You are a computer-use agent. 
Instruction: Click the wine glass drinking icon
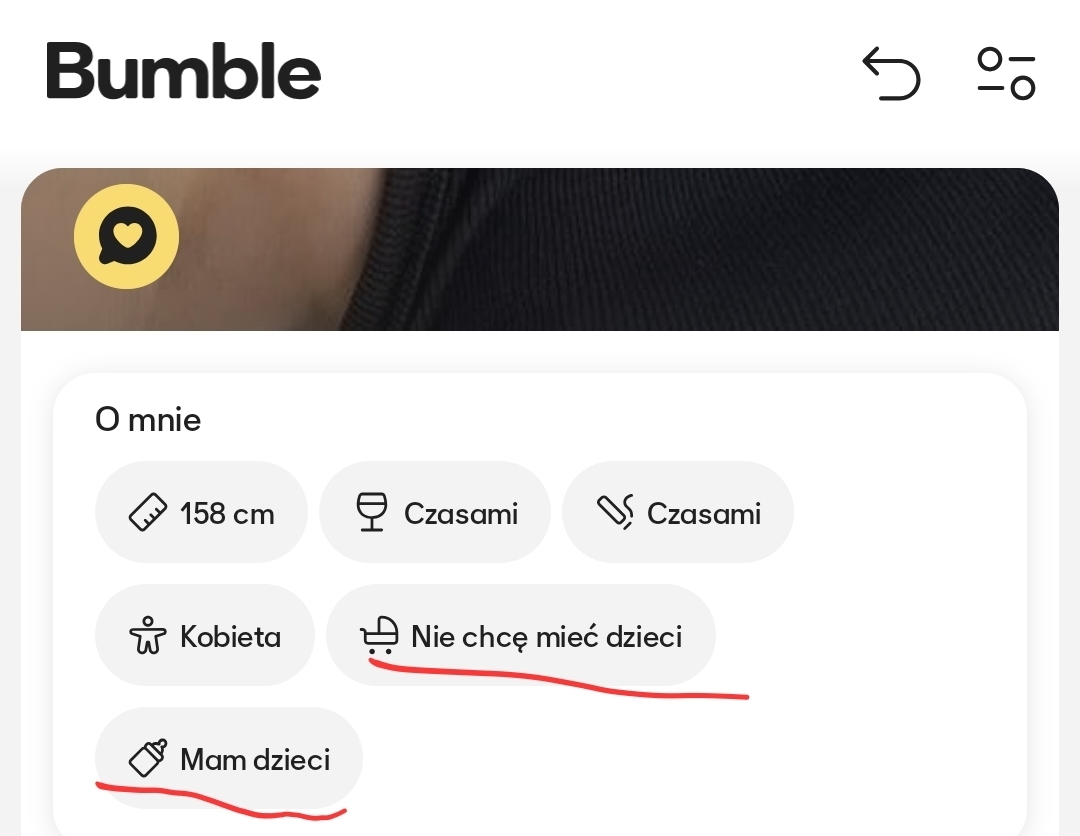point(371,514)
